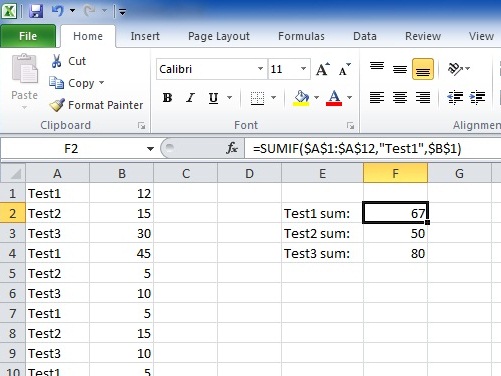
Task: Open the View tab
Action: pos(481,36)
